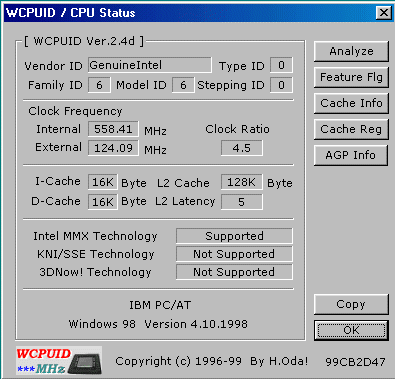Open the Cache Info window

[351, 103]
